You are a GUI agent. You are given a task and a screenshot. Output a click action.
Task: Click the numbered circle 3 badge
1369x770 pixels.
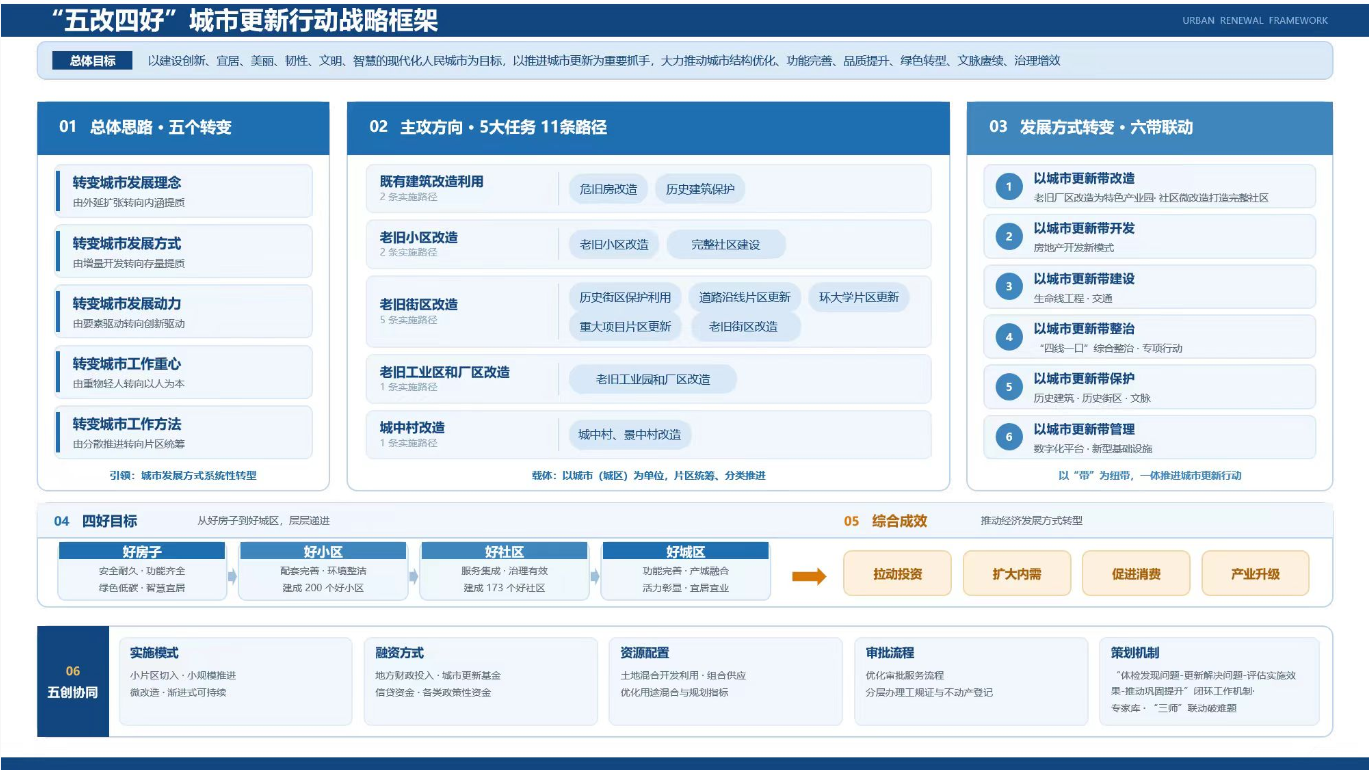click(x=1009, y=287)
